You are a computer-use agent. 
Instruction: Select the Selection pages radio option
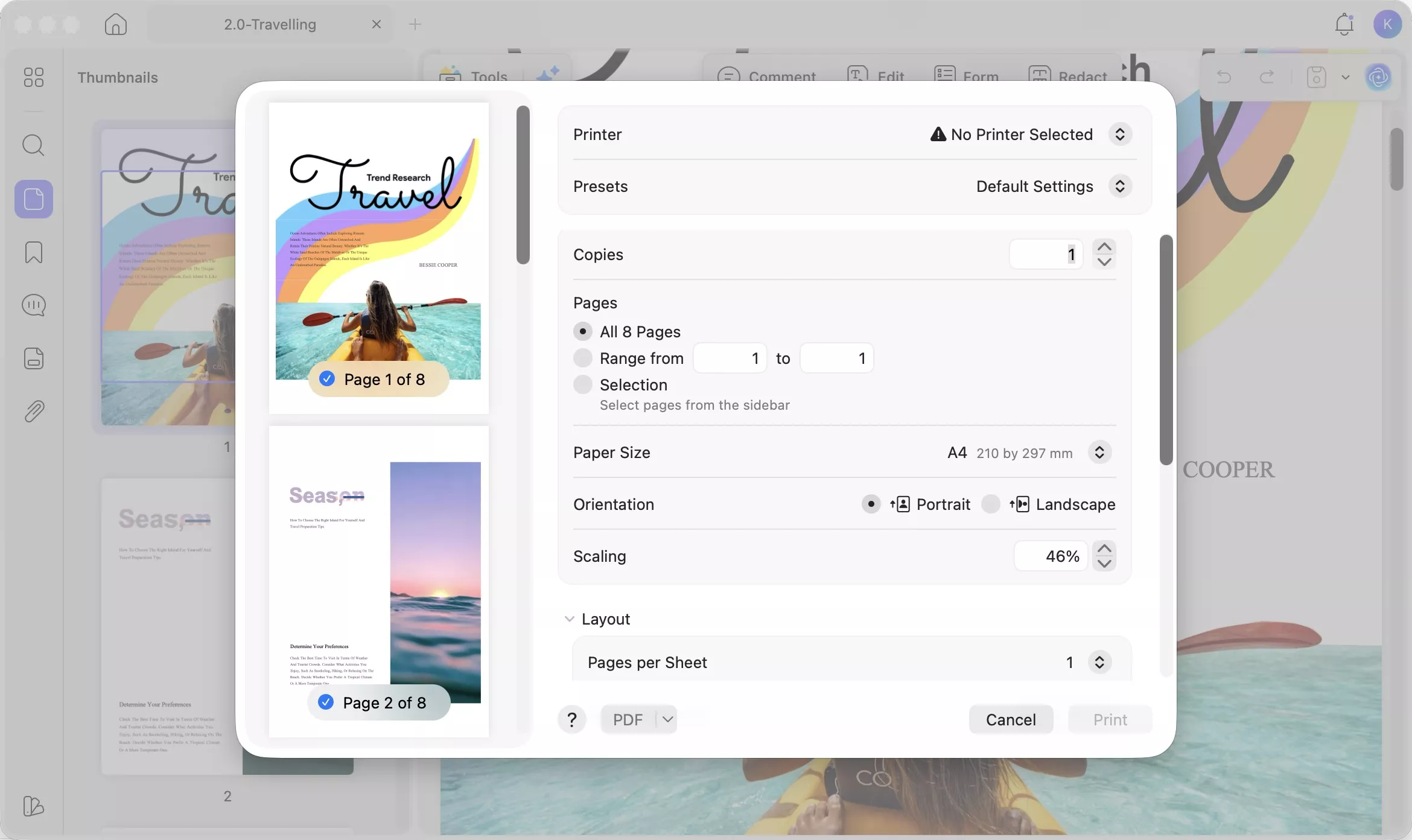[x=582, y=384]
